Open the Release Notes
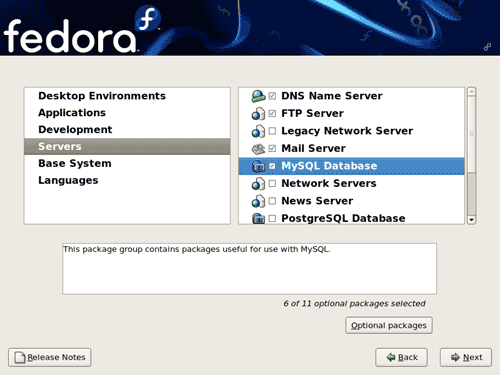Viewport: 500px width, 375px height. point(50,357)
